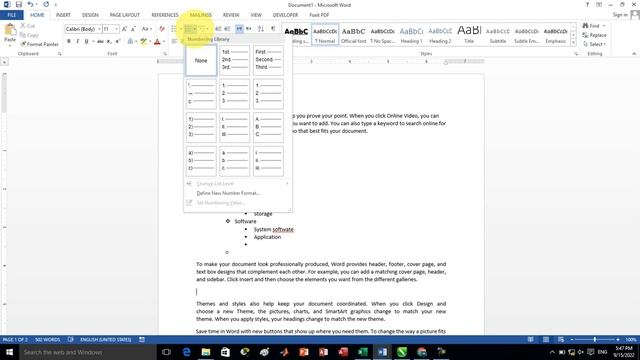Viewport: 640px width, 360px height.
Task: Click the Increase Indent icon
Action: coord(227,29)
